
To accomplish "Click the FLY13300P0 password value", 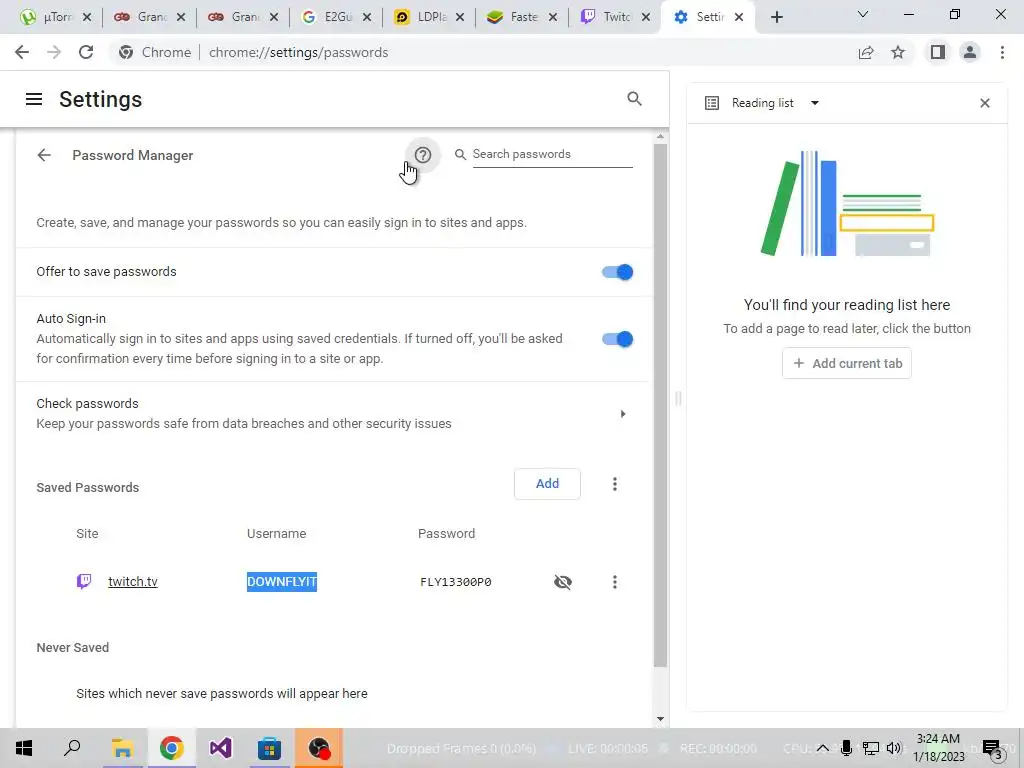I will click(x=456, y=582).
